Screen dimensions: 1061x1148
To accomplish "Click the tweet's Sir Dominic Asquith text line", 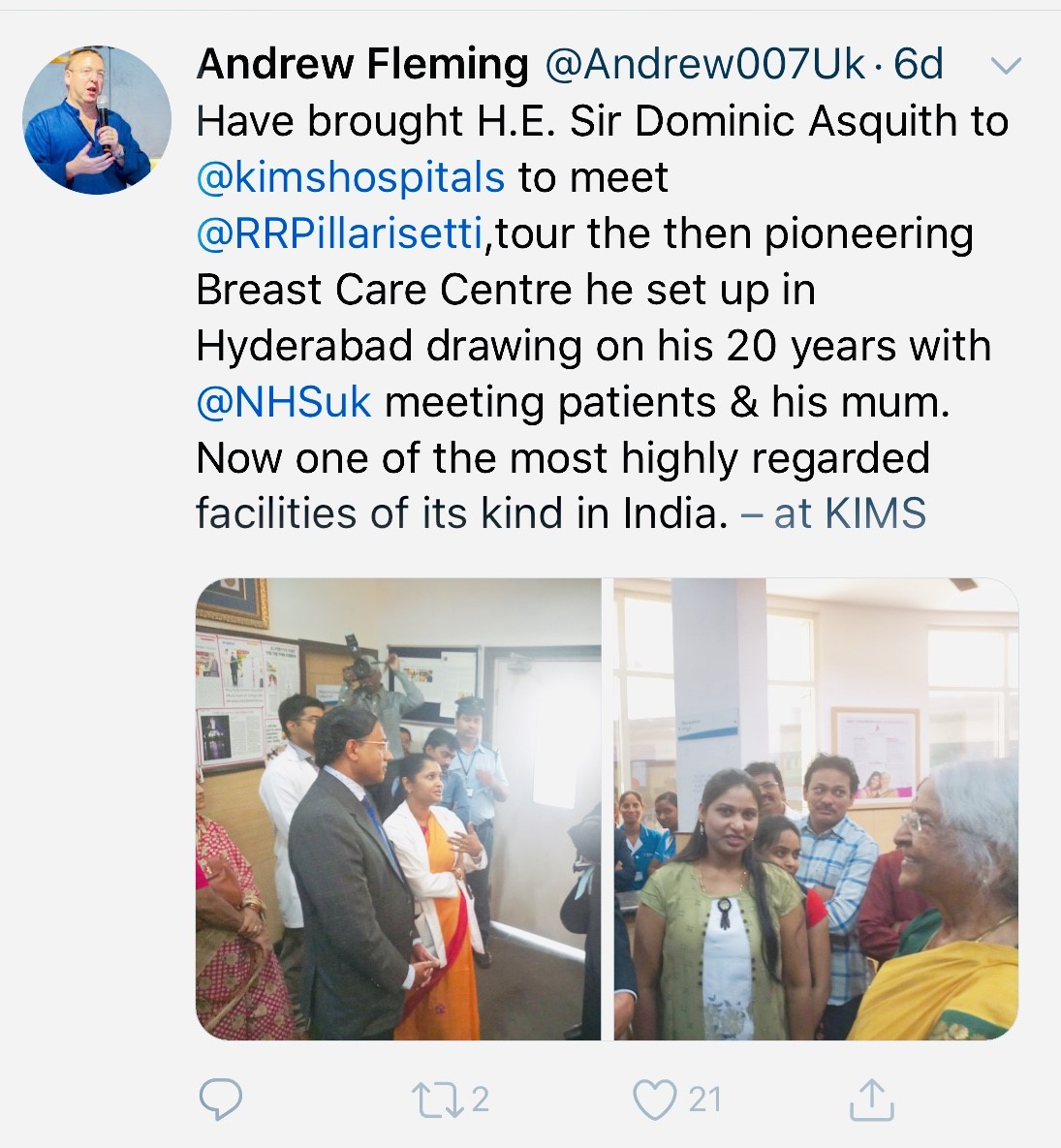I will pyautogui.click(x=602, y=121).
